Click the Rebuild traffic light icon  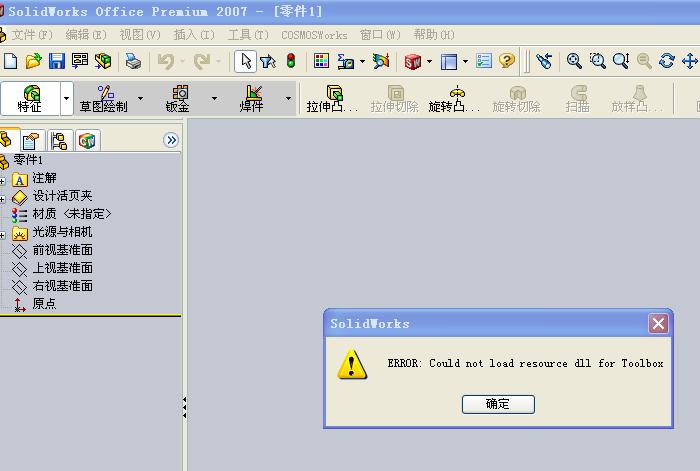point(291,61)
